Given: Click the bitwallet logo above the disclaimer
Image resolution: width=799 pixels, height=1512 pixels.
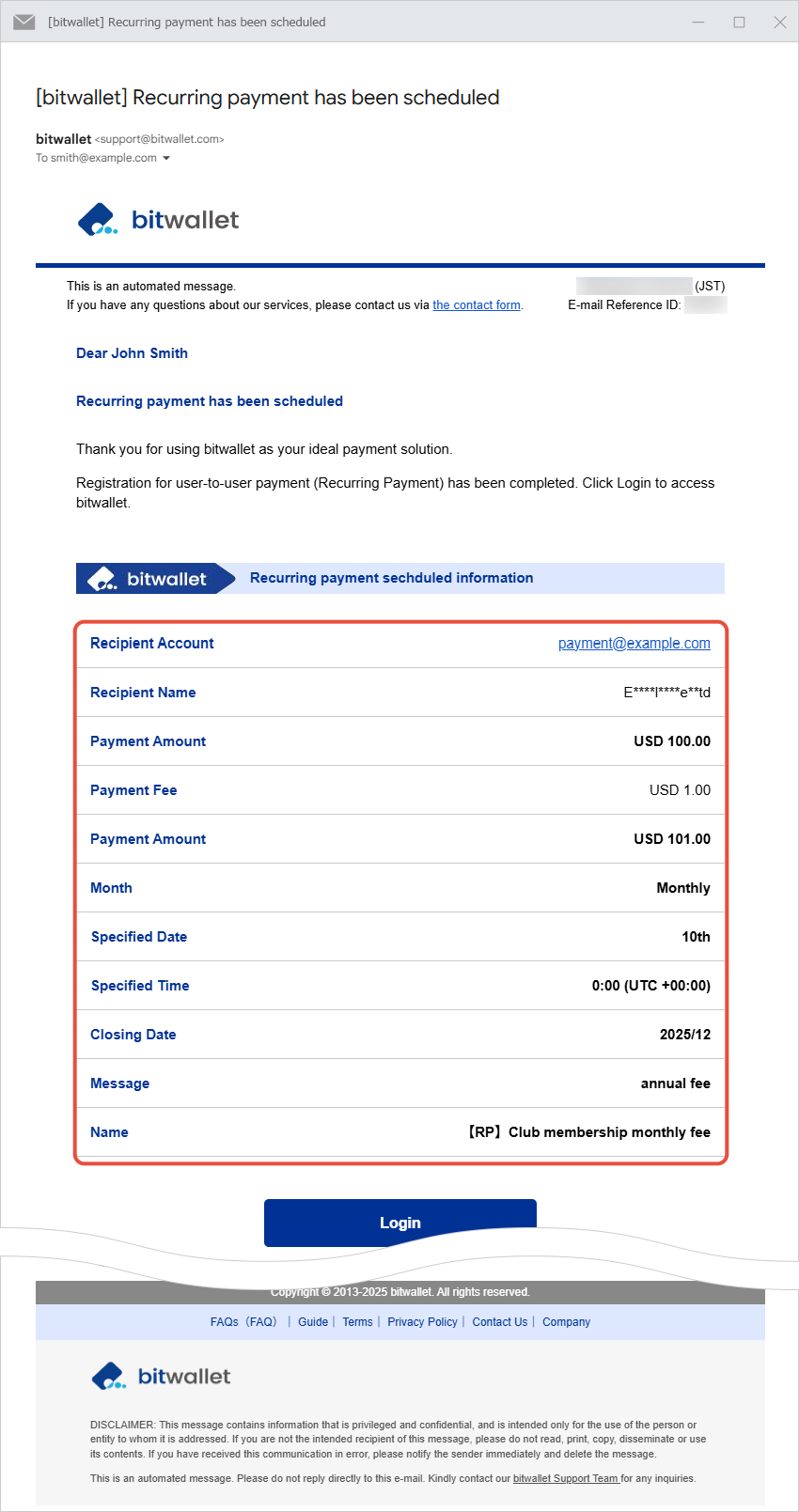Looking at the screenshot, I should (x=161, y=1377).
